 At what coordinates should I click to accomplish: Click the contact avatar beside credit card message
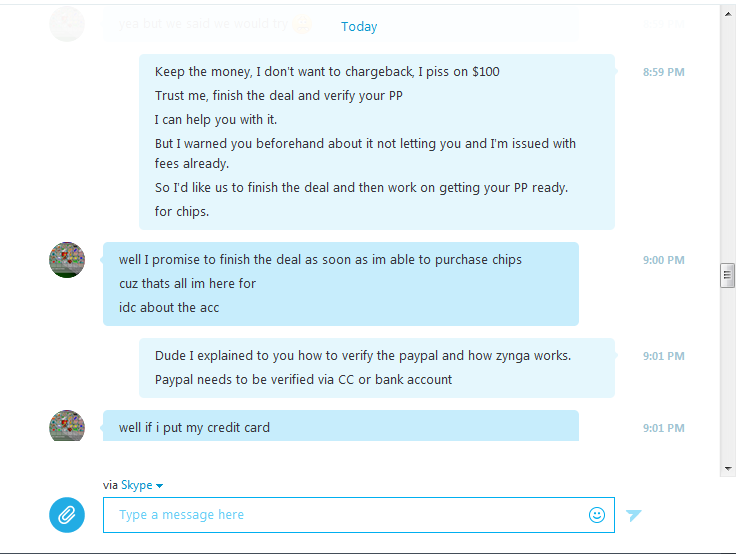67,425
